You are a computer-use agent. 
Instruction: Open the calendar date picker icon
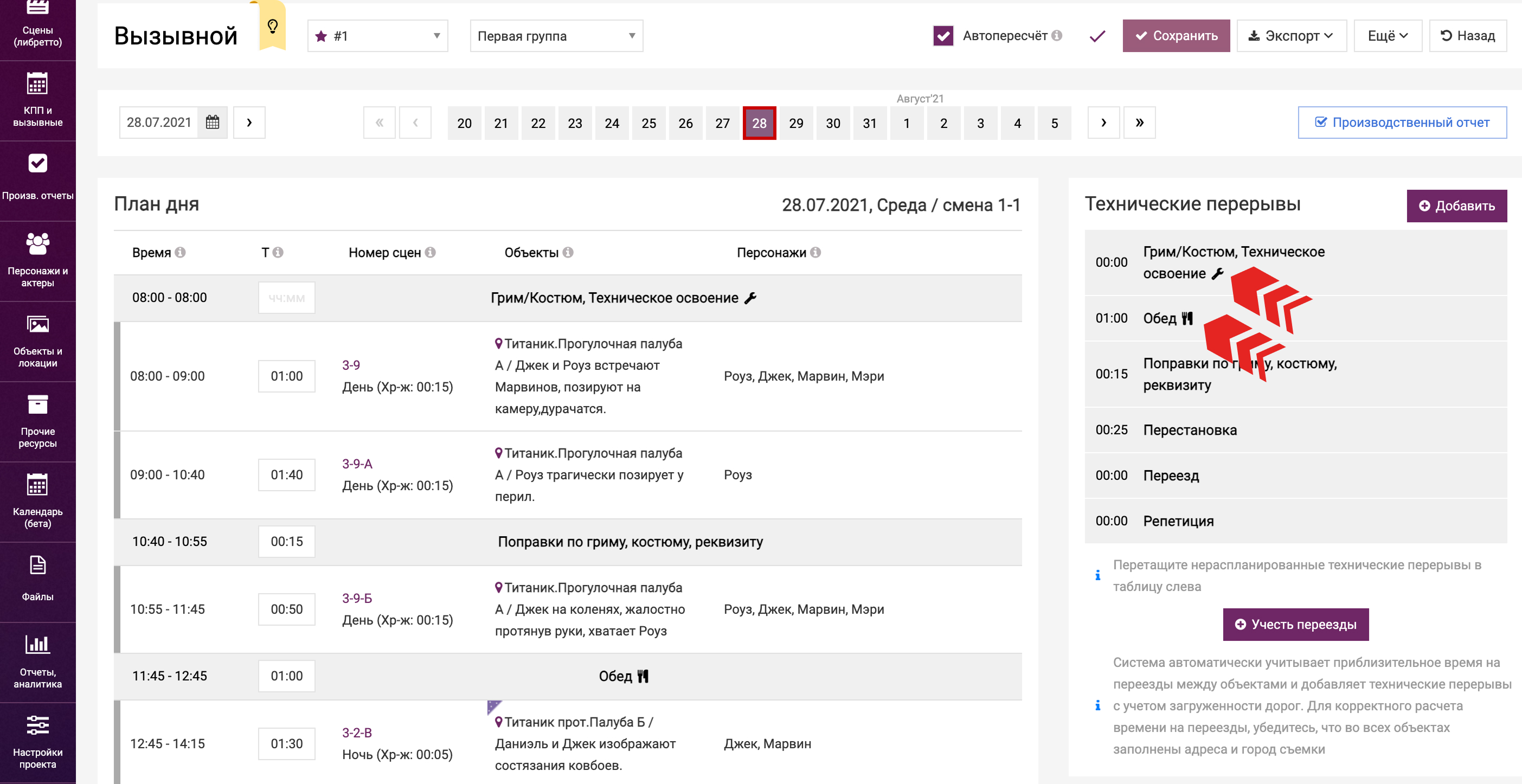[x=213, y=123]
